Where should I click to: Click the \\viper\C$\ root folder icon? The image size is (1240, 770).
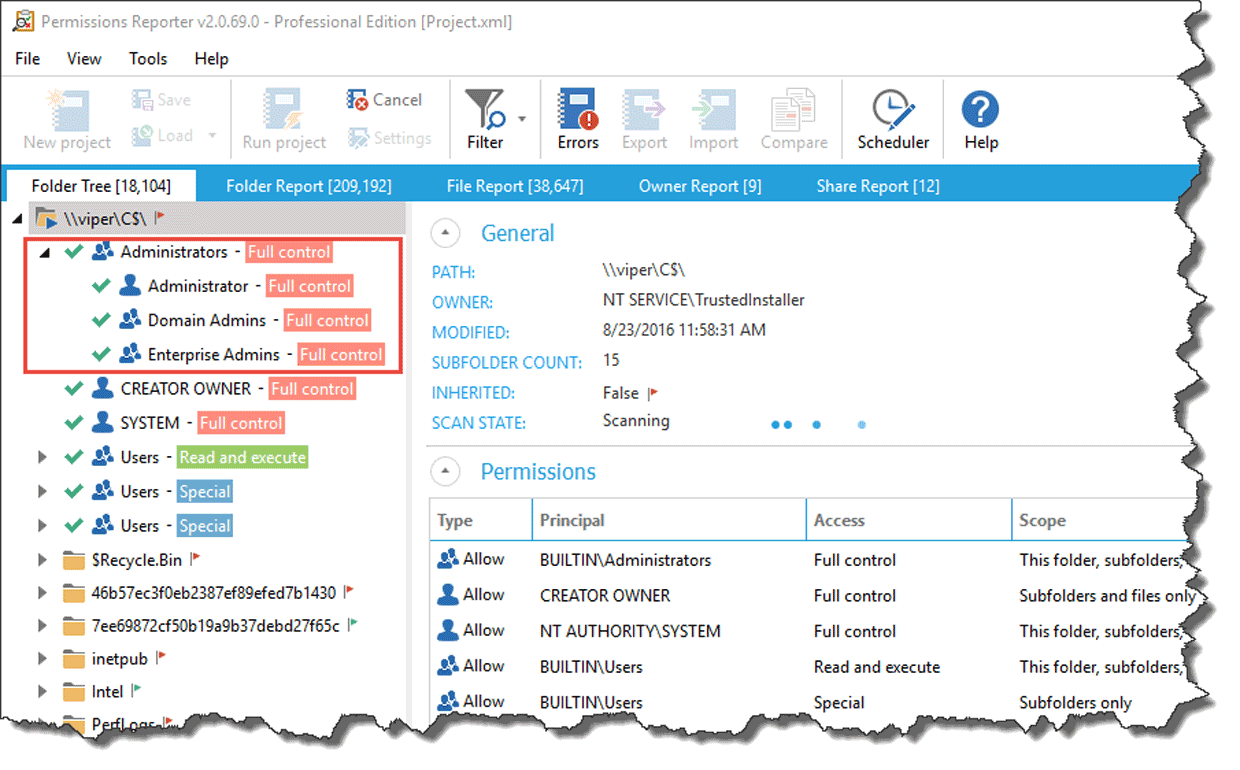(45, 217)
